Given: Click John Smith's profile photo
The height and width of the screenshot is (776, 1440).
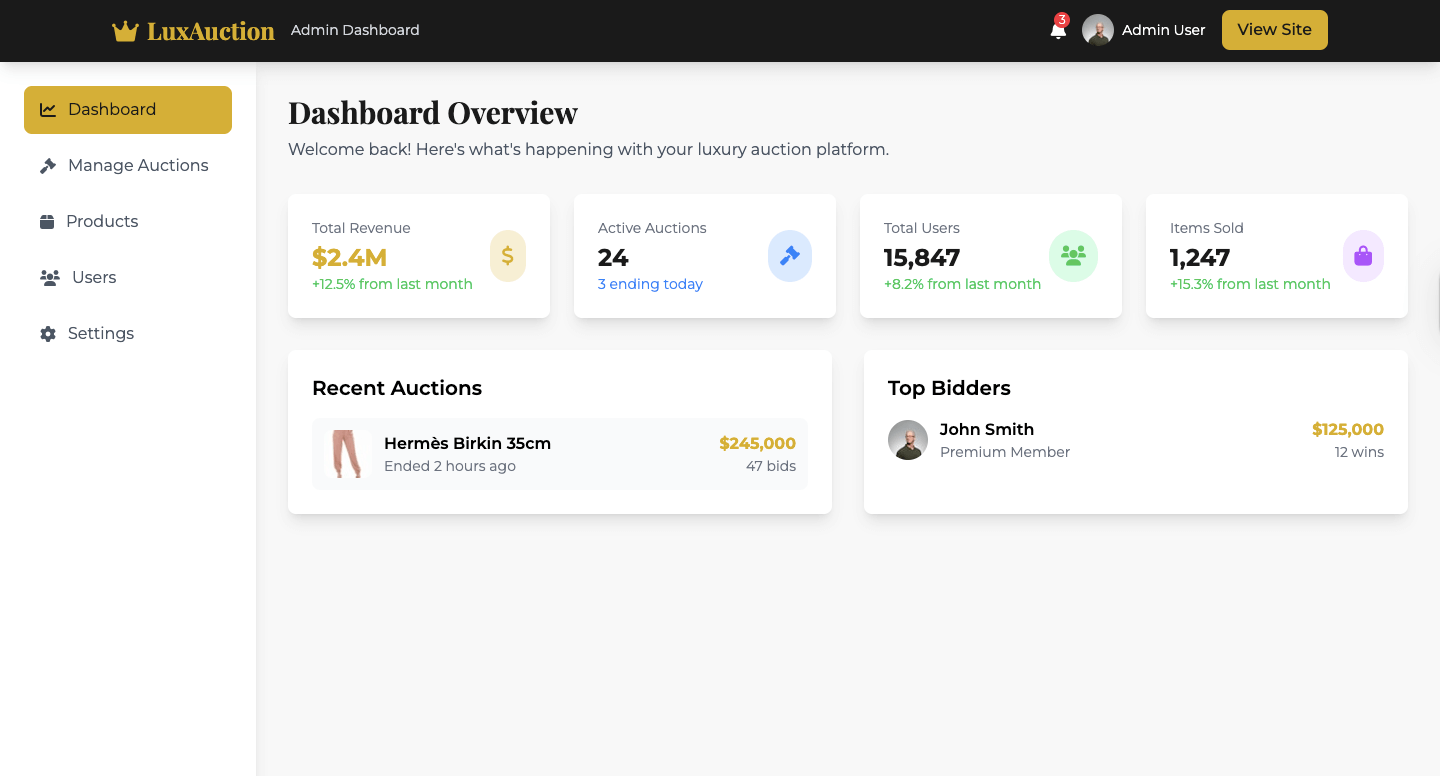Looking at the screenshot, I should click(x=908, y=440).
